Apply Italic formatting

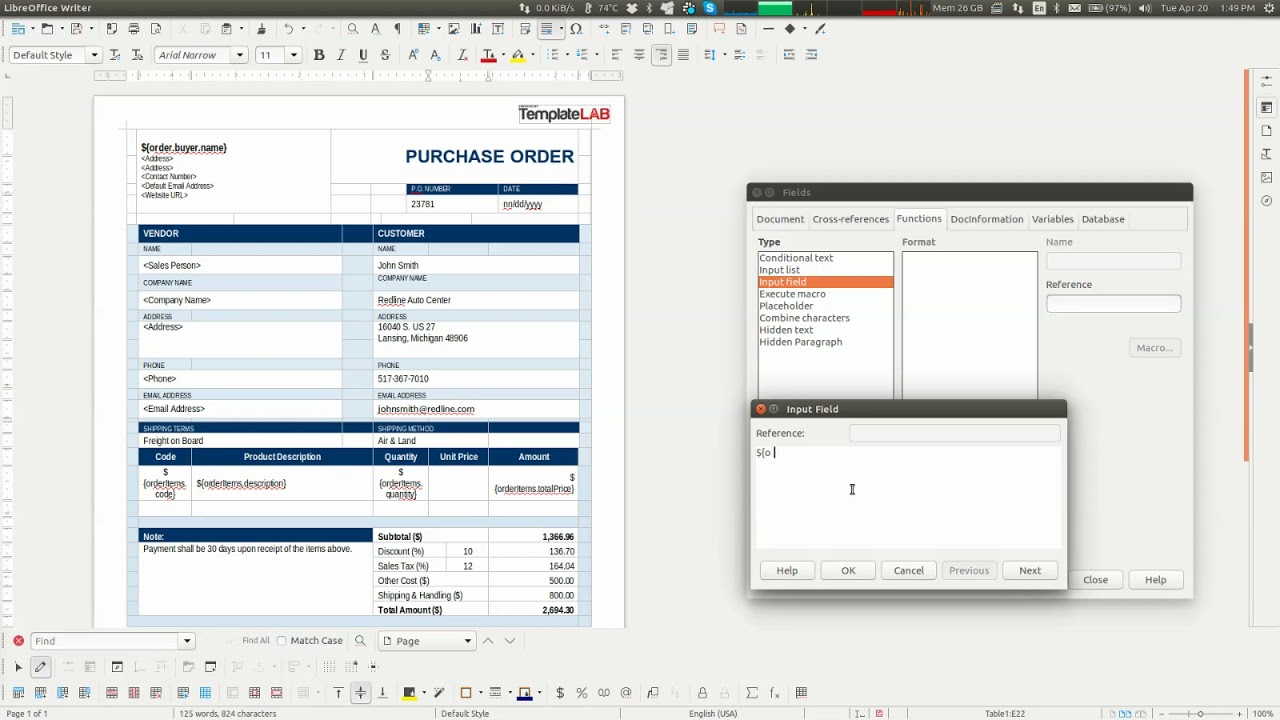pyautogui.click(x=341, y=55)
